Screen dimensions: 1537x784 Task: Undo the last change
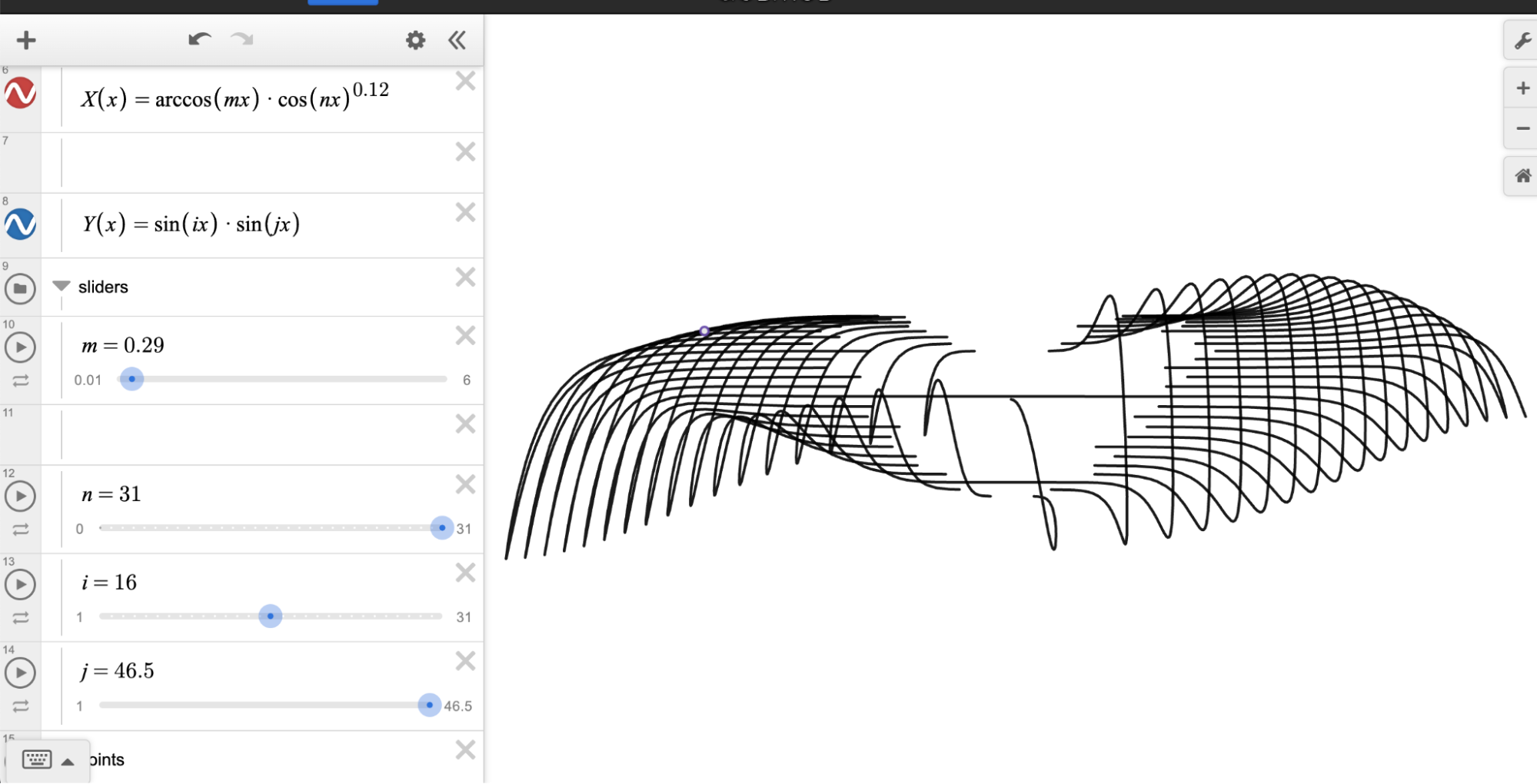click(199, 39)
